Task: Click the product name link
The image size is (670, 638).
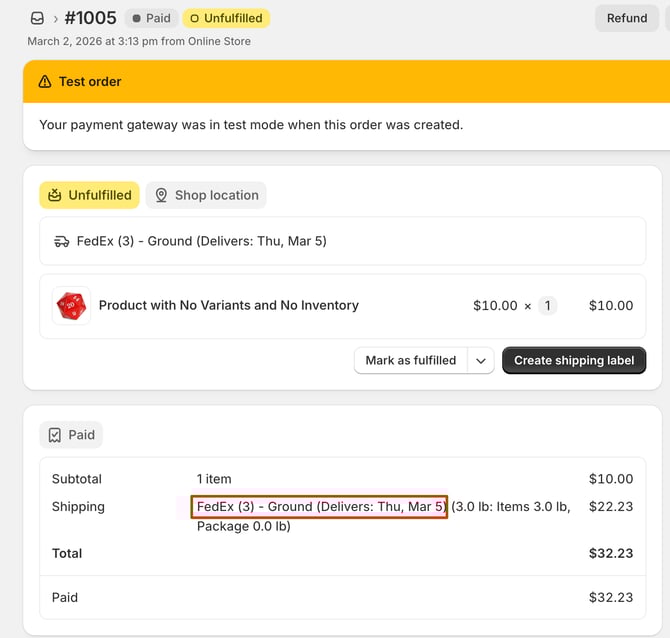Action: (x=228, y=305)
